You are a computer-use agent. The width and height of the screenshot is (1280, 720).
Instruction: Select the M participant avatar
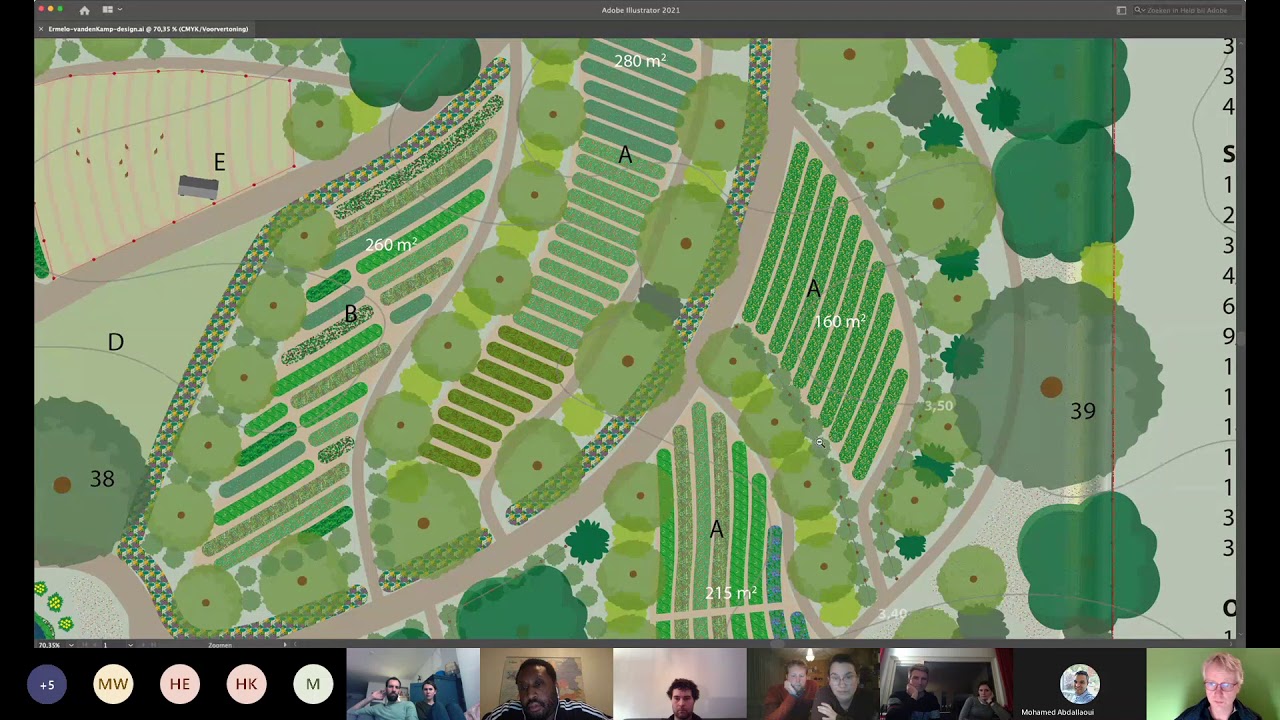[x=313, y=684]
